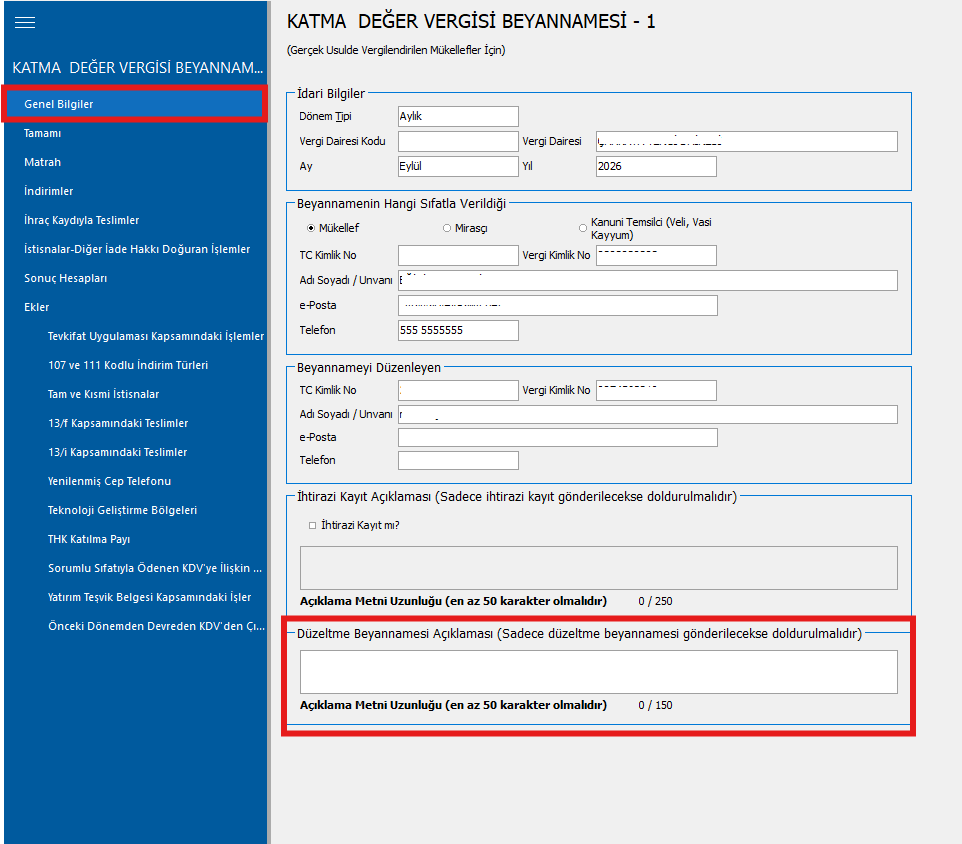Screen dimensions: 962x844
Task: Click the Dönem Tipi field
Action: (458, 117)
